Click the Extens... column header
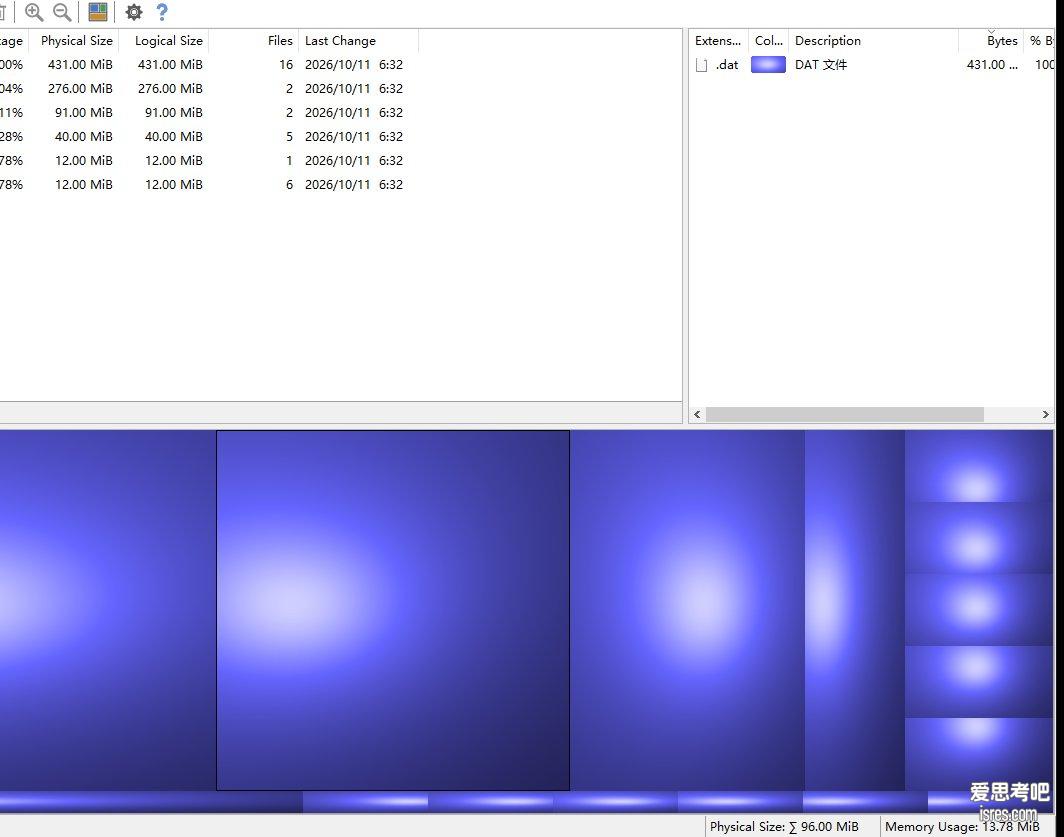Viewport: 1064px width, 837px height. click(718, 41)
